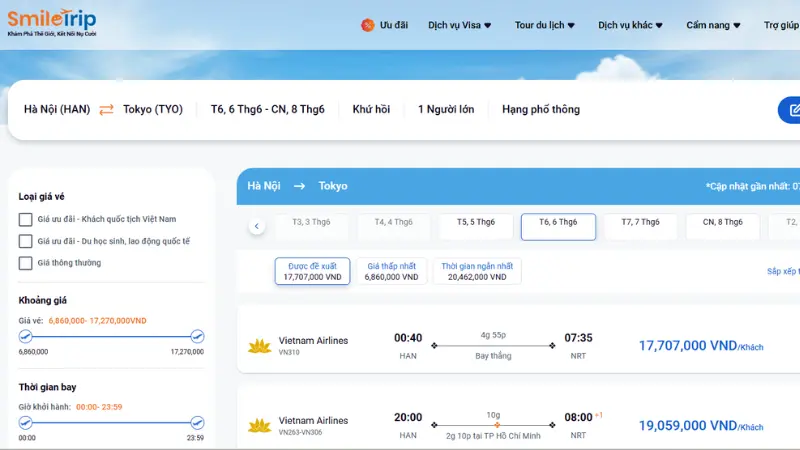Sort by Giá thấp nhất 6,860,000 VND
The width and height of the screenshot is (800, 450).
(x=391, y=271)
